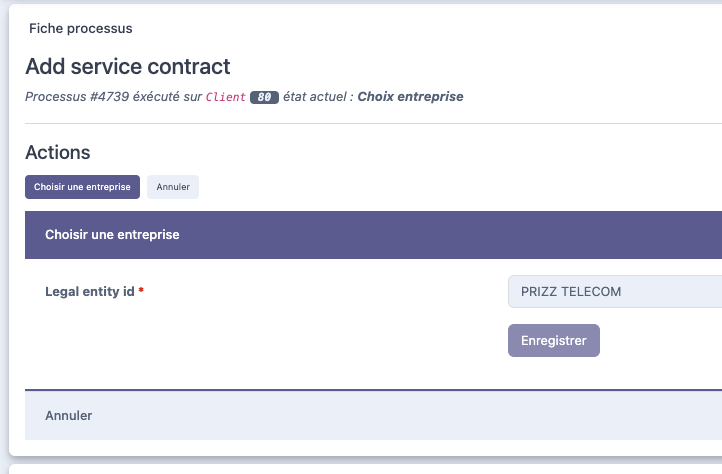Image resolution: width=722 pixels, height=474 pixels.
Task: Click the "Choix entreprise" current state text
Action: point(410,97)
